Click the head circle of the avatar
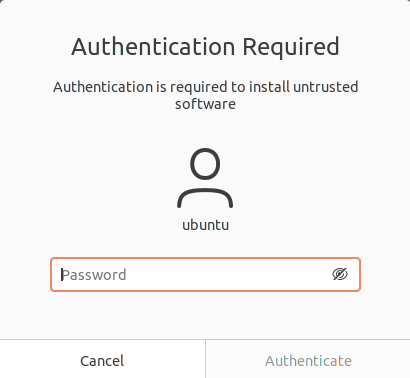The height and width of the screenshot is (378, 410). pos(205,164)
